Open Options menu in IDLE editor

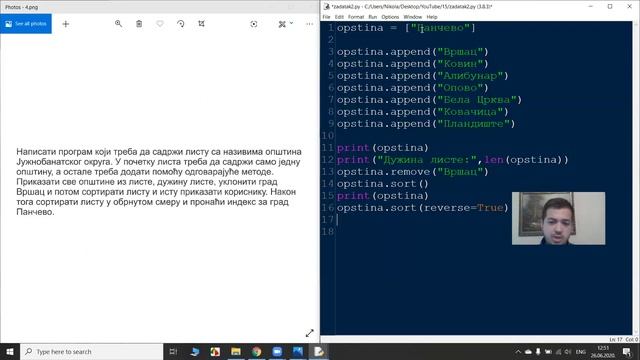click(x=390, y=17)
